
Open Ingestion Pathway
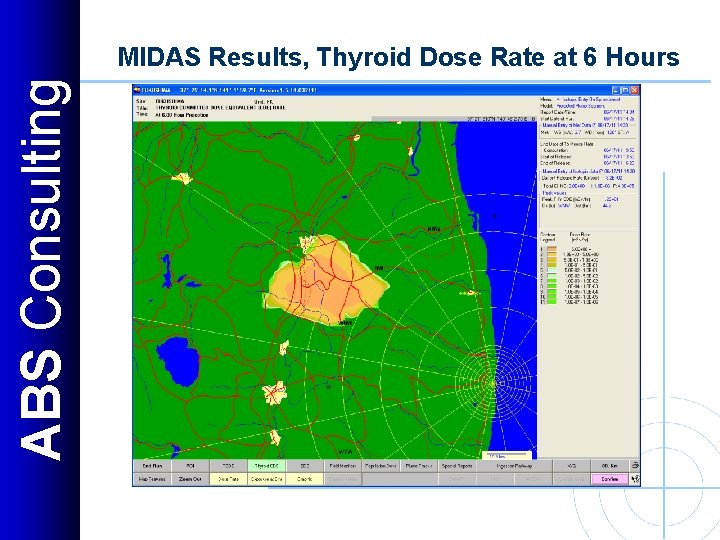[514, 466]
